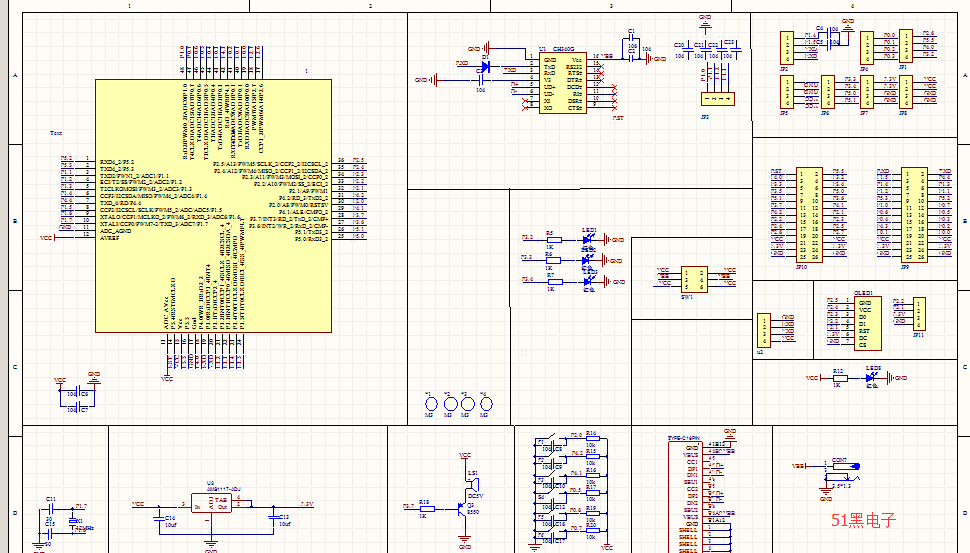The image size is (970, 553).
Task: Select the SW1 switch component
Action: (689, 279)
